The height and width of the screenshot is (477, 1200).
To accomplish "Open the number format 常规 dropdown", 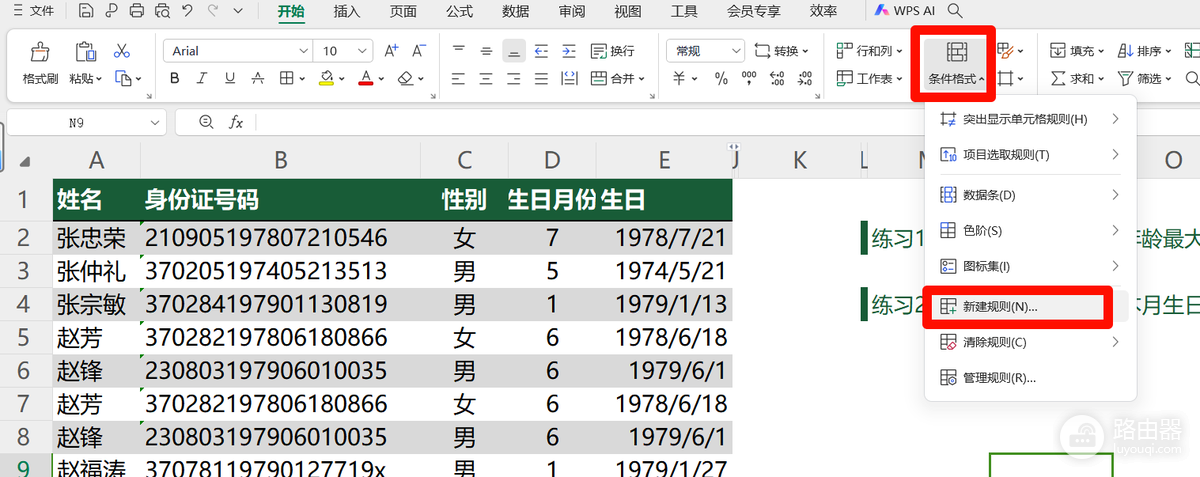I will click(737, 51).
